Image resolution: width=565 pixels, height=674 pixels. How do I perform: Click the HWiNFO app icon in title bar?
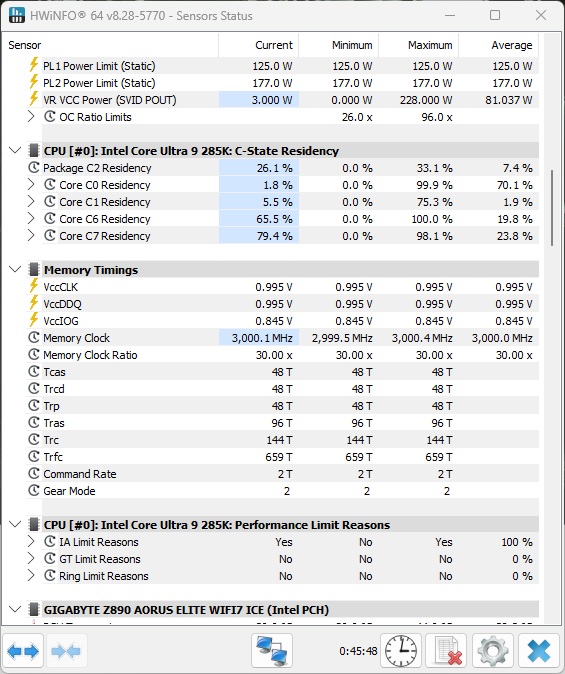[16, 15]
